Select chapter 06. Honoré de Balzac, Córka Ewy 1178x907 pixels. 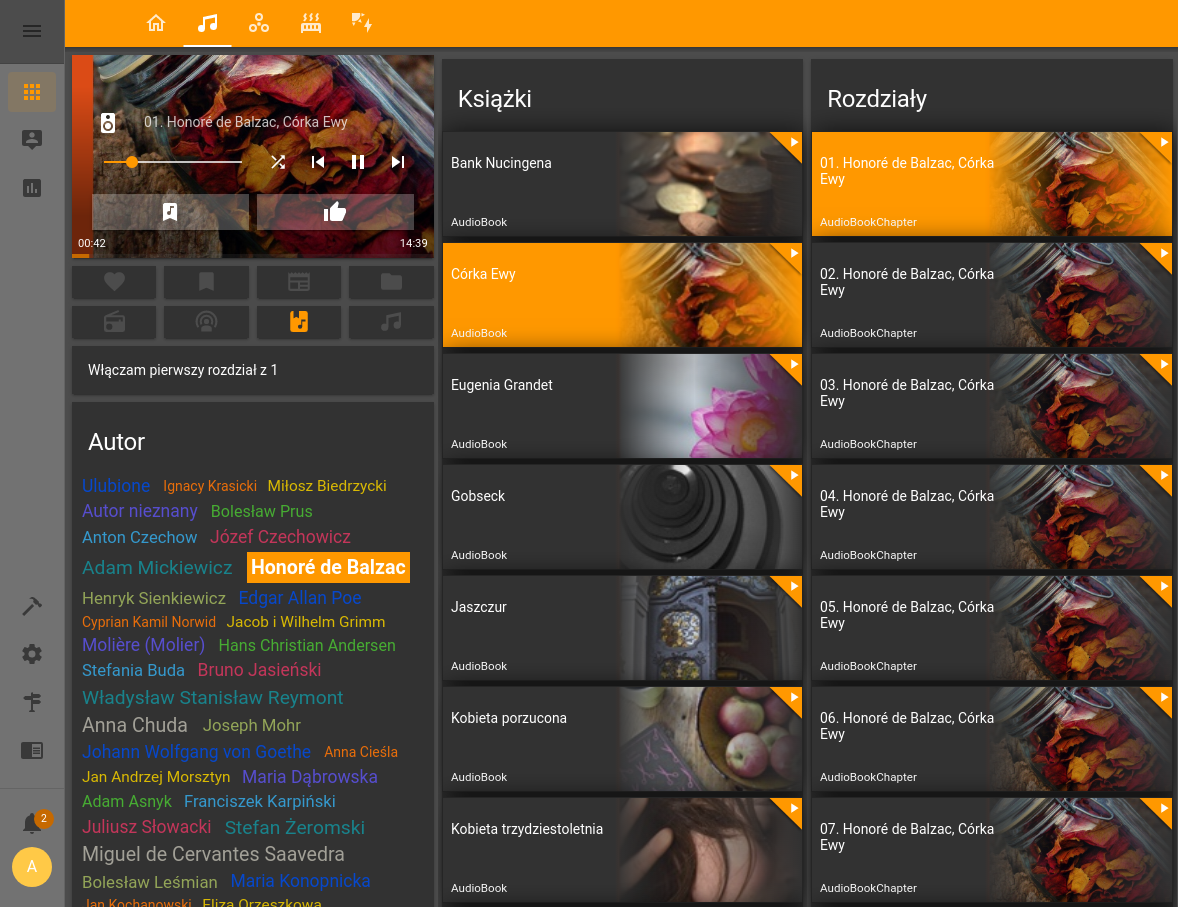pyautogui.click(x=992, y=739)
